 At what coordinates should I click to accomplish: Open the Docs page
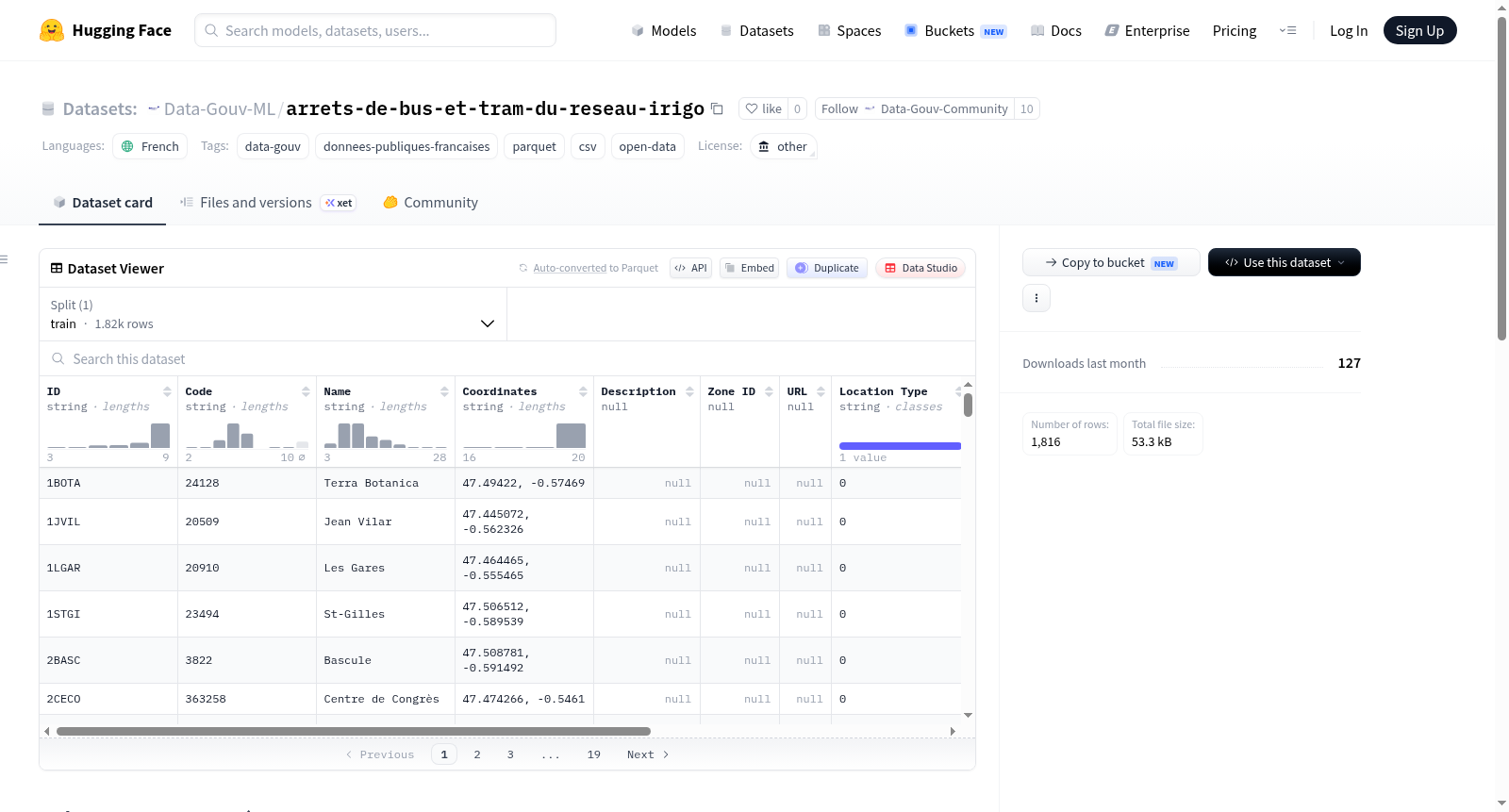click(1056, 30)
